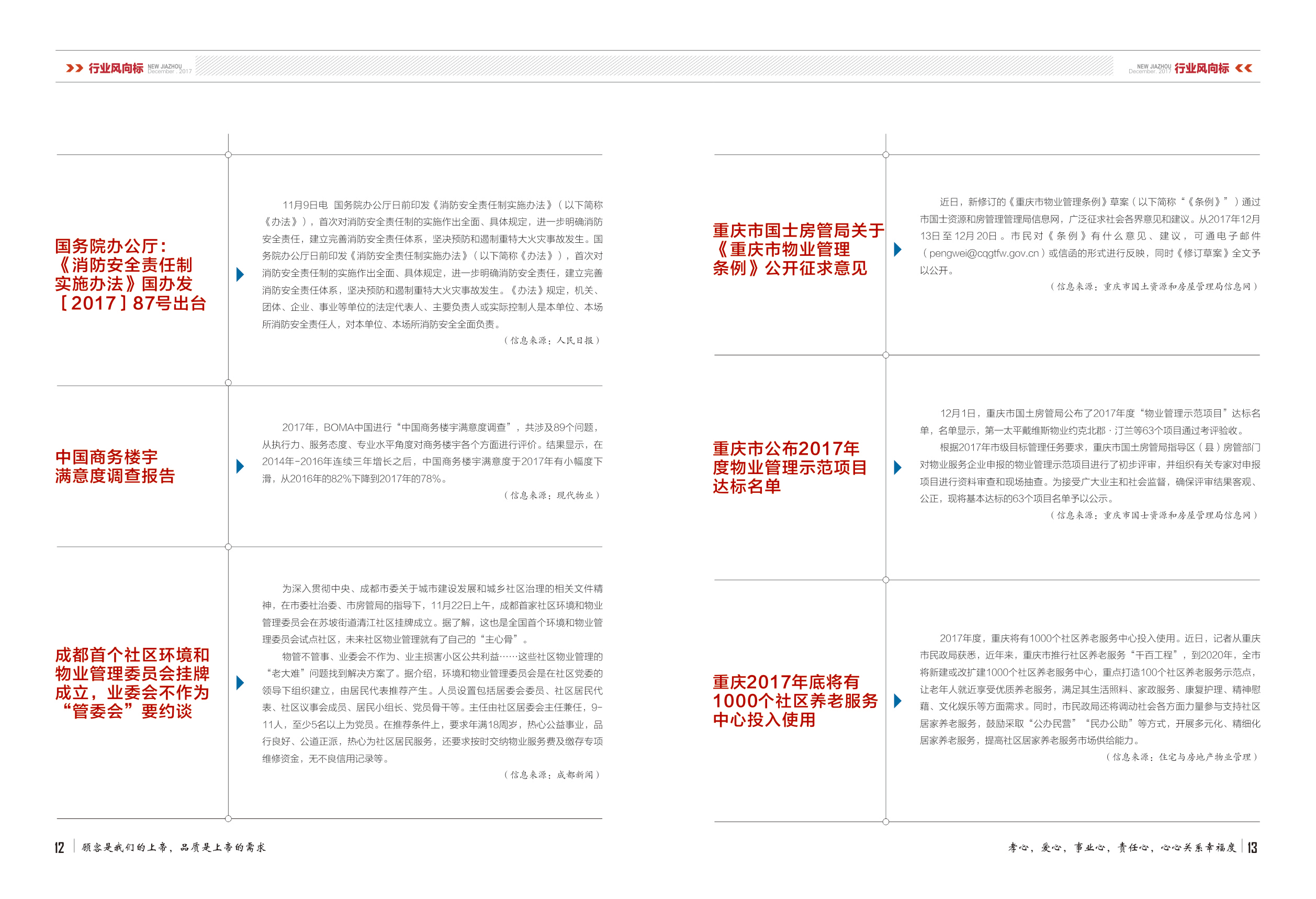The image size is (1316, 899).
Task: Click the left 行业风向标 section title
Action: pyautogui.click(x=116, y=69)
